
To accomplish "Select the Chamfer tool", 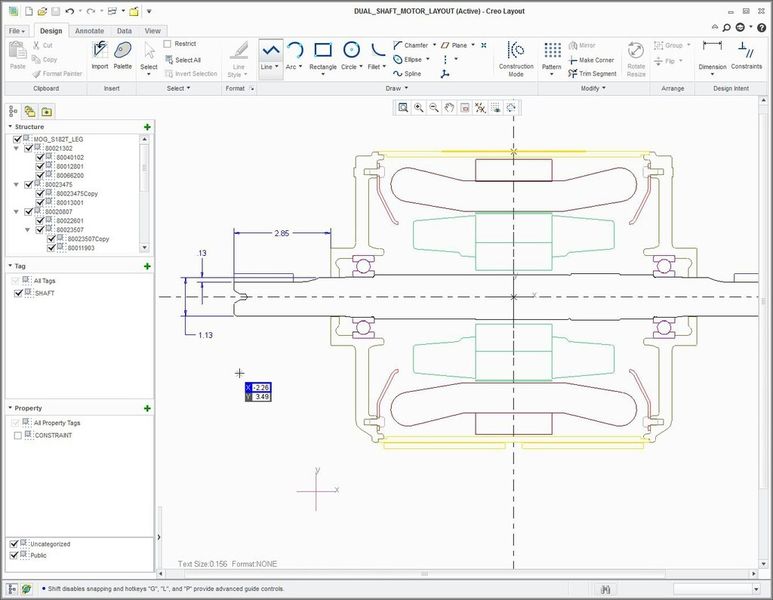I will [411, 45].
